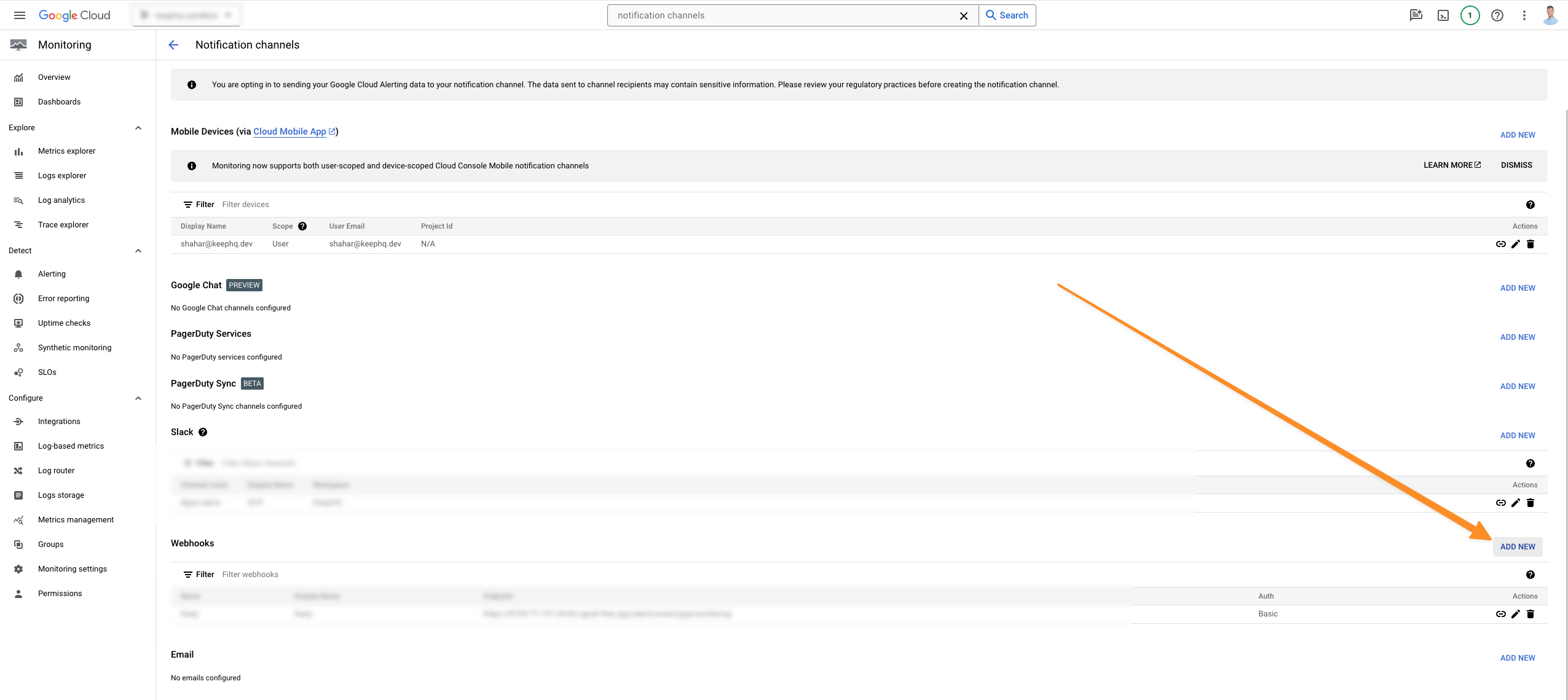Open the project selector dropdown
The width and height of the screenshot is (1568, 700).
(186, 15)
